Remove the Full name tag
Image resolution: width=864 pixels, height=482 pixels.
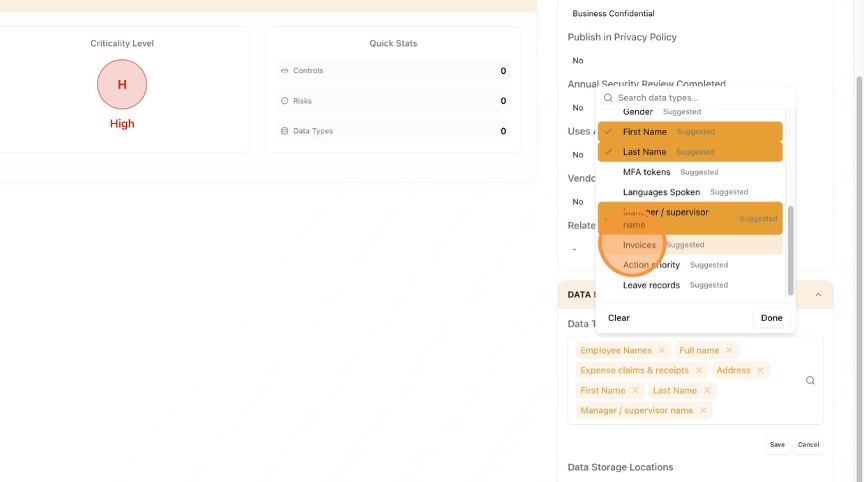pos(730,351)
